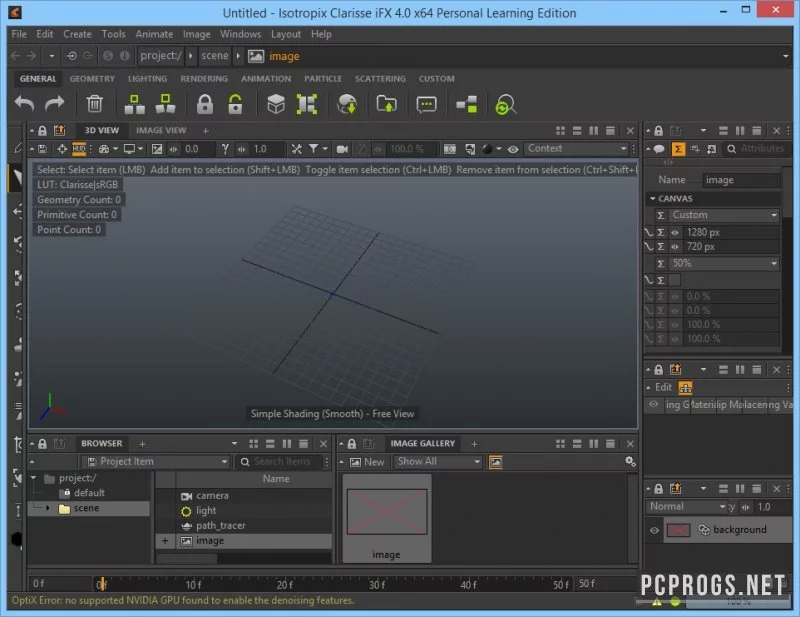
Task: Click the speech bubble Sticky Note icon
Action: tap(427, 105)
